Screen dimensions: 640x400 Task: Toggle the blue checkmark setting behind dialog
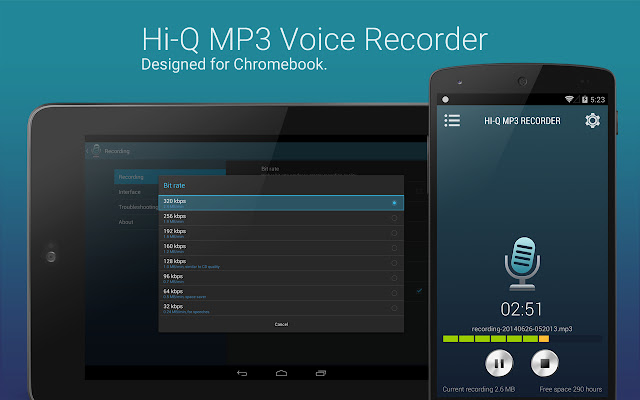coord(419,291)
